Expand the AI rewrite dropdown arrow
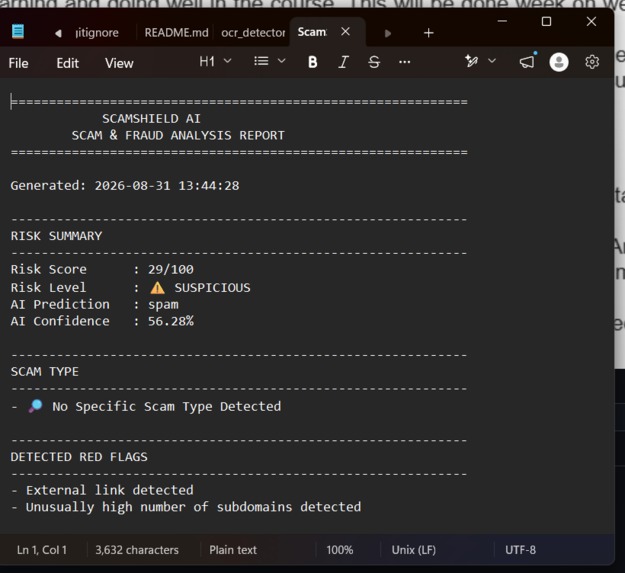Image resolution: width=625 pixels, height=573 pixels. [x=492, y=61]
